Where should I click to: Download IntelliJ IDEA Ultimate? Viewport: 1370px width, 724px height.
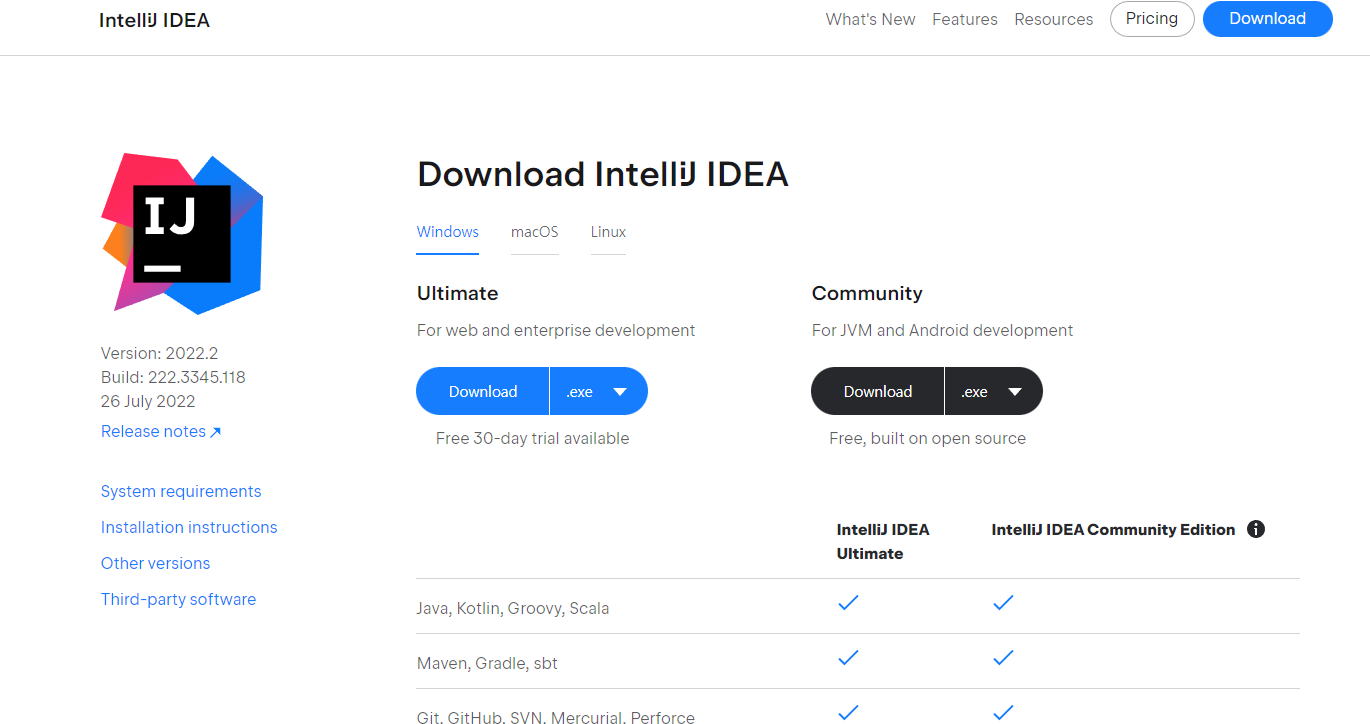(483, 391)
